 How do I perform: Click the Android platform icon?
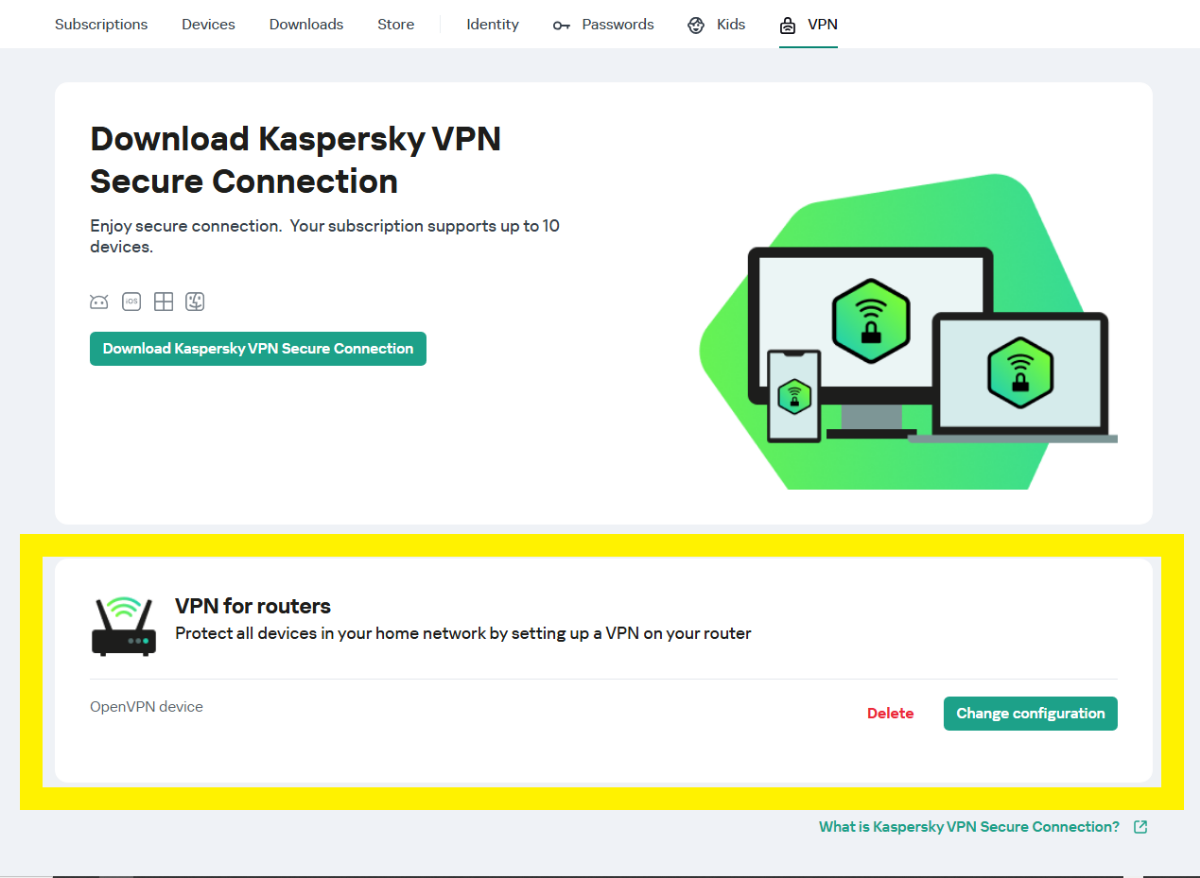point(99,301)
